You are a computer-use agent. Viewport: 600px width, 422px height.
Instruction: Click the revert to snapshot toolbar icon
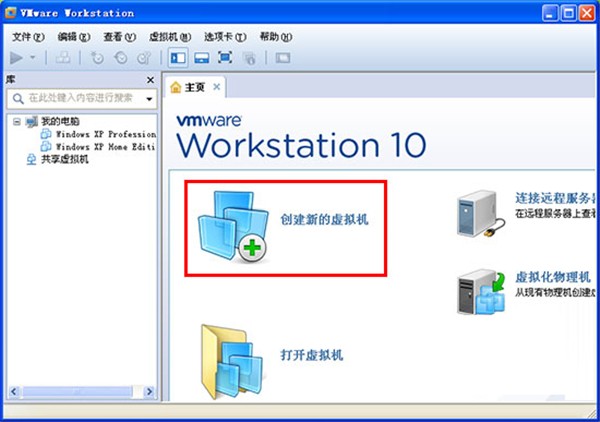coord(121,58)
